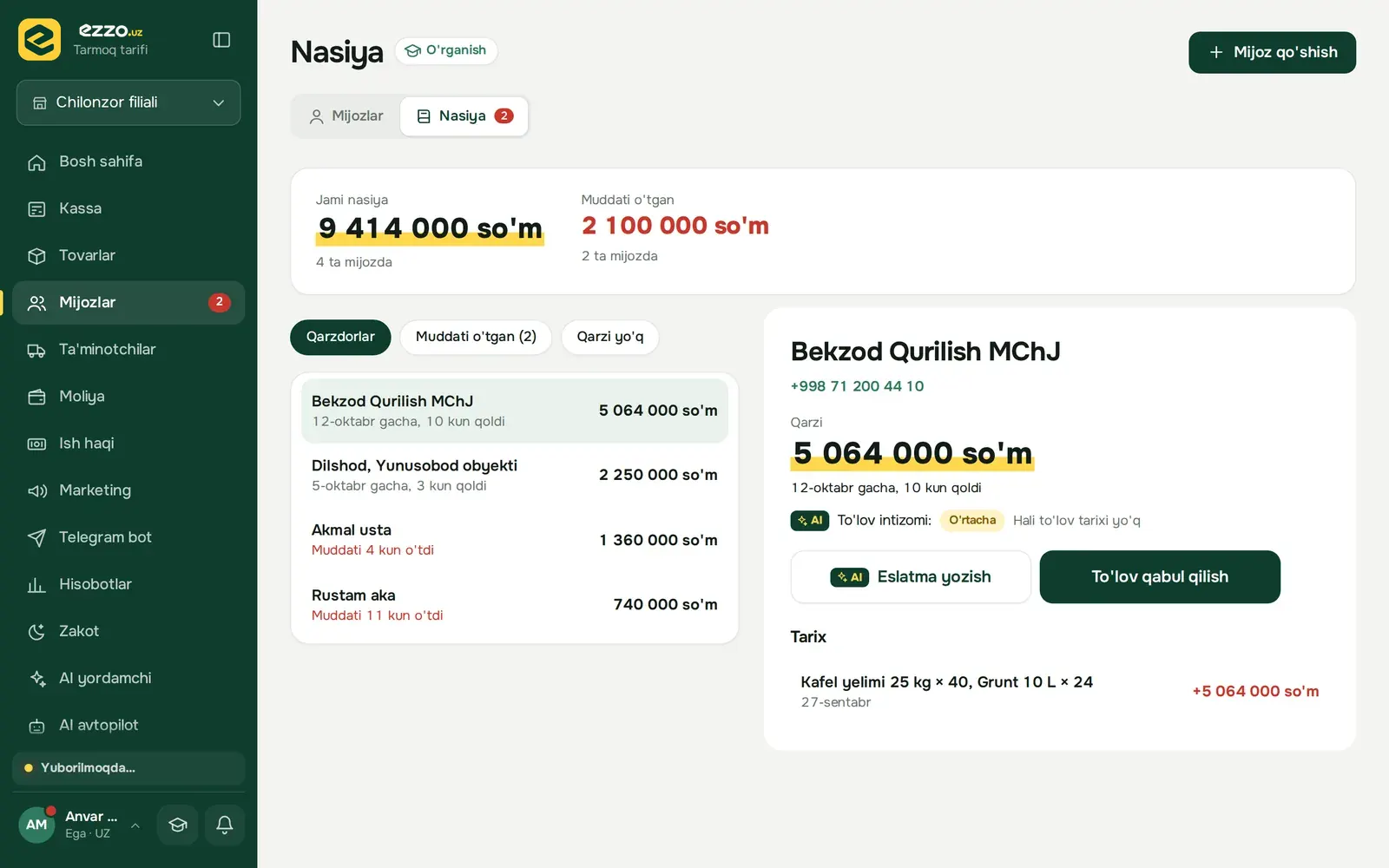Open Ta'minotchilar suppliers section
The height and width of the screenshot is (868, 1389).
(x=128, y=349)
